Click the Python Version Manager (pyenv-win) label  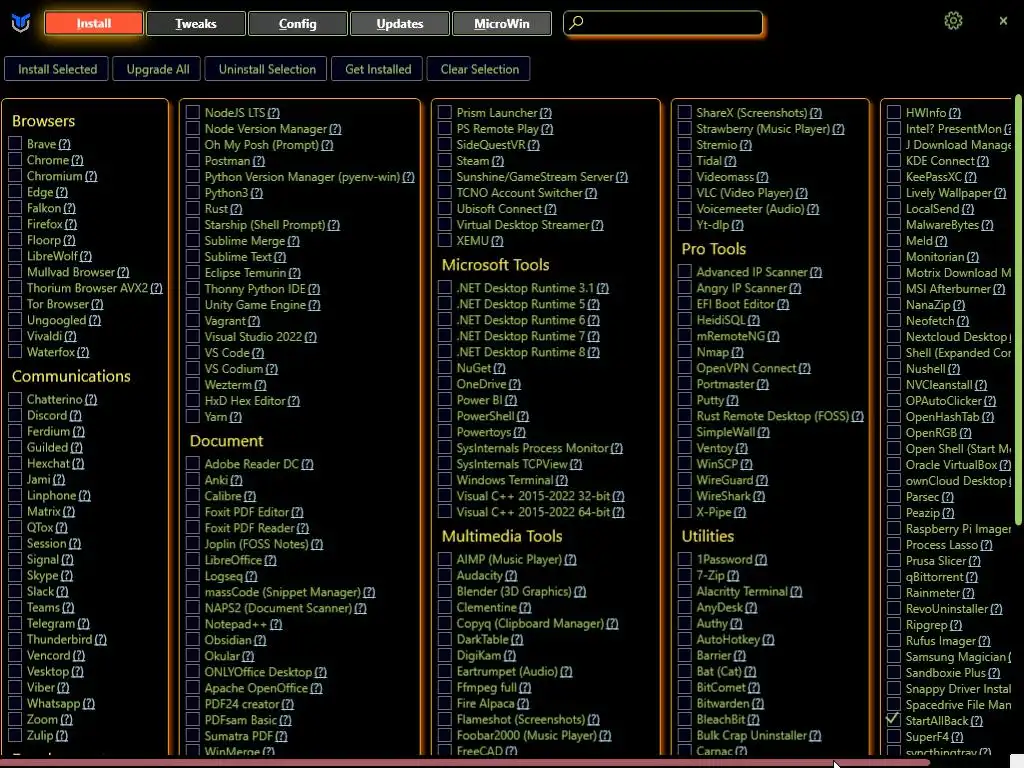302,177
